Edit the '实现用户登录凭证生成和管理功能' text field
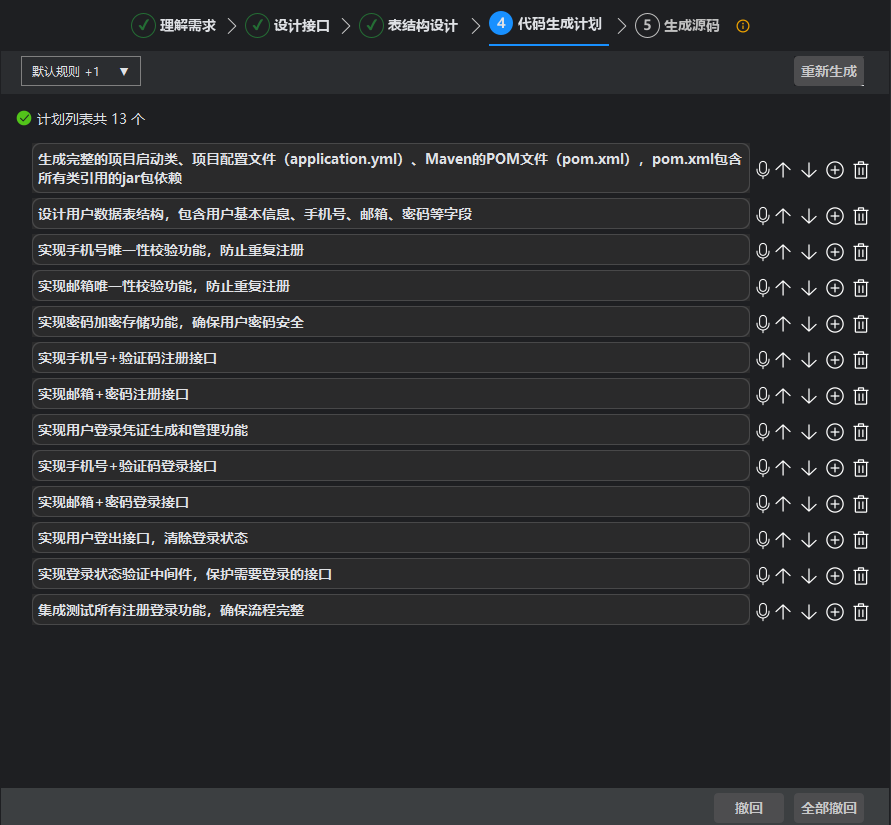Image resolution: width=891 pixels, height=825 pixels. tap(390, 430)
